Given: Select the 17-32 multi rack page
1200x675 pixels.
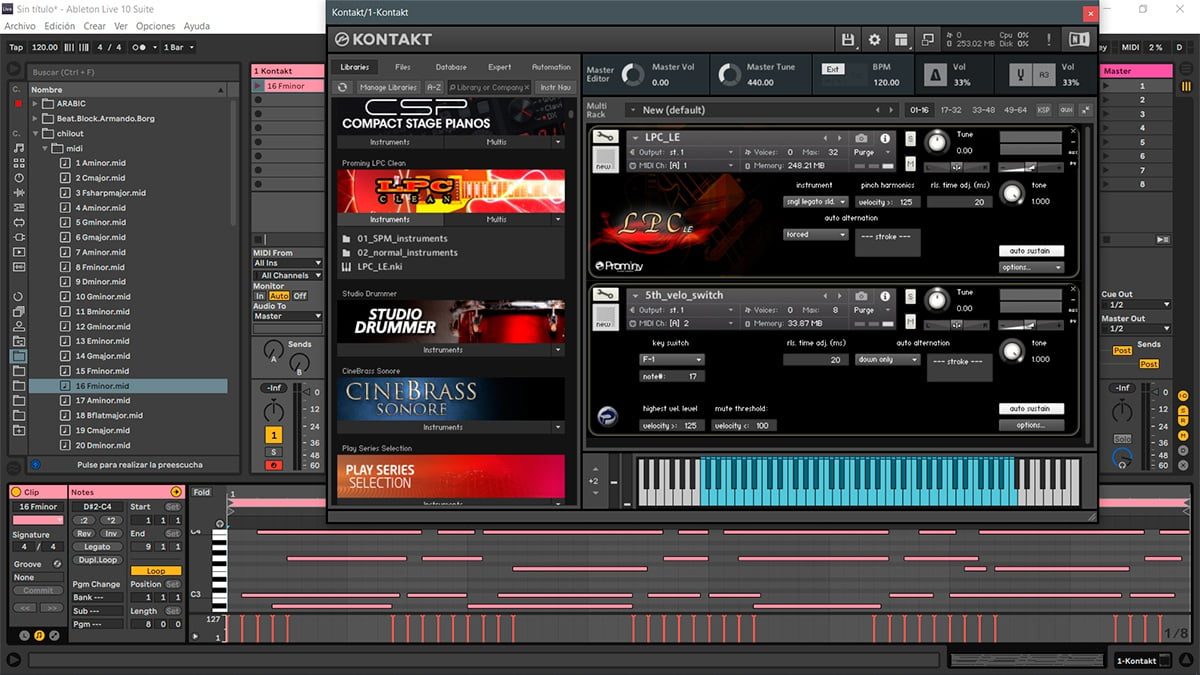Looking at the screenshot, I should click(x=951, y=110).
